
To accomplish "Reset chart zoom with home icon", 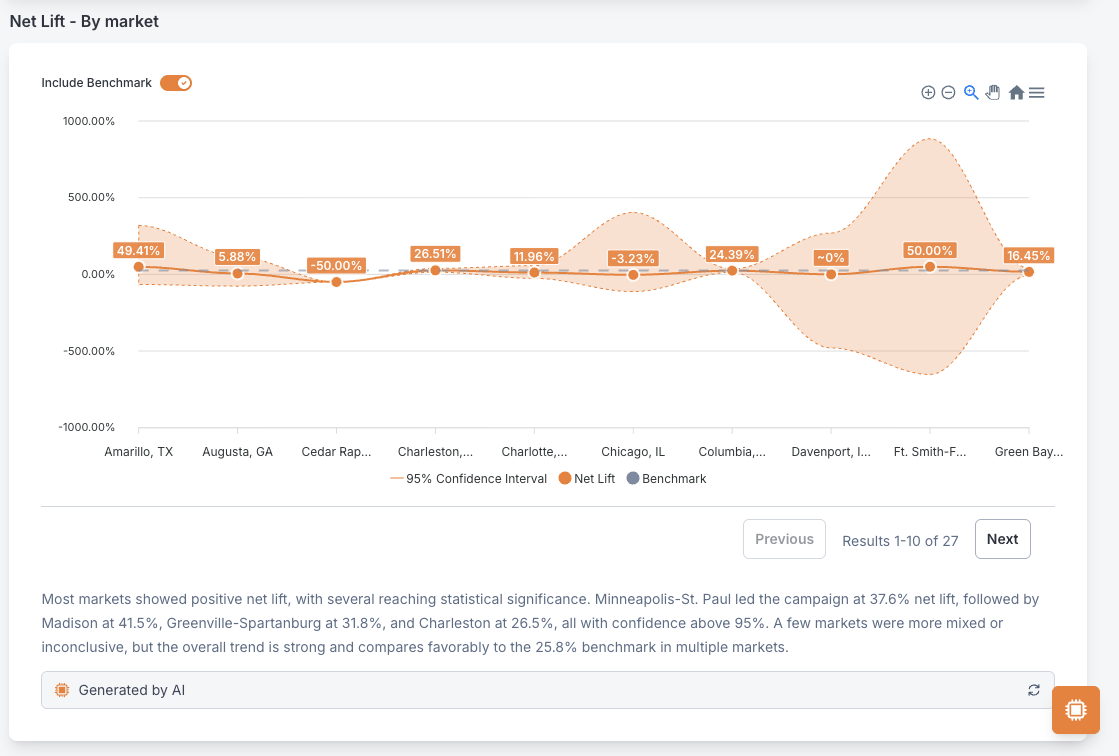I will pos(1016,92).
